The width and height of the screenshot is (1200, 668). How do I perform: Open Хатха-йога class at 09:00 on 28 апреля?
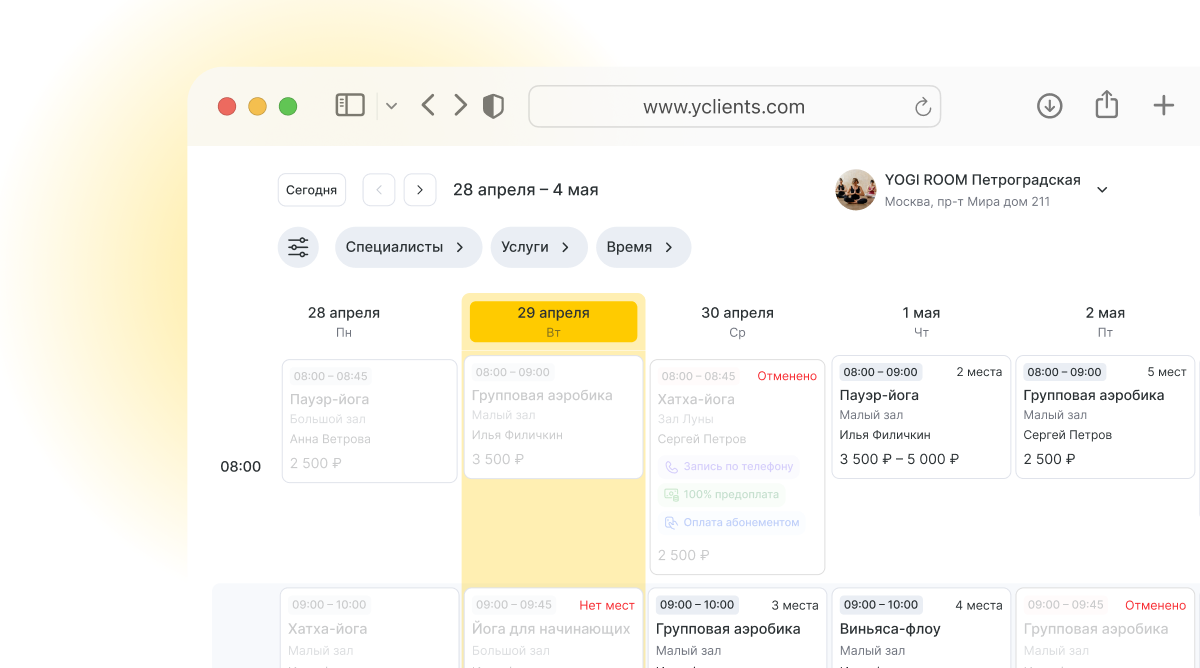369,628
